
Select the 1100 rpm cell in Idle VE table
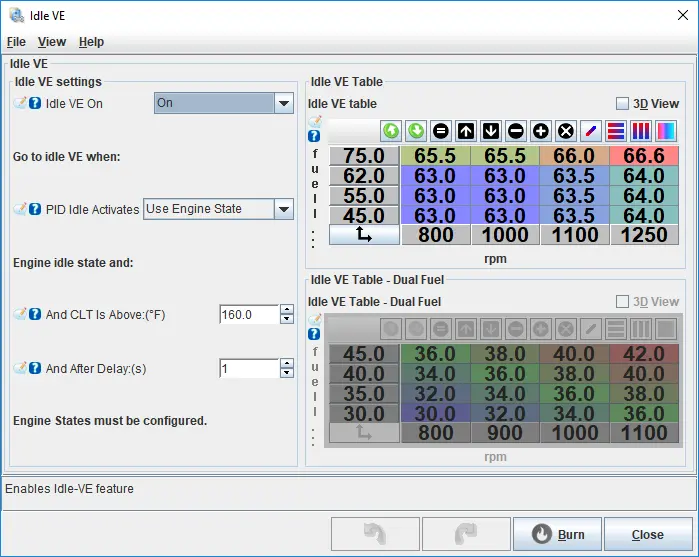(575, 235)
